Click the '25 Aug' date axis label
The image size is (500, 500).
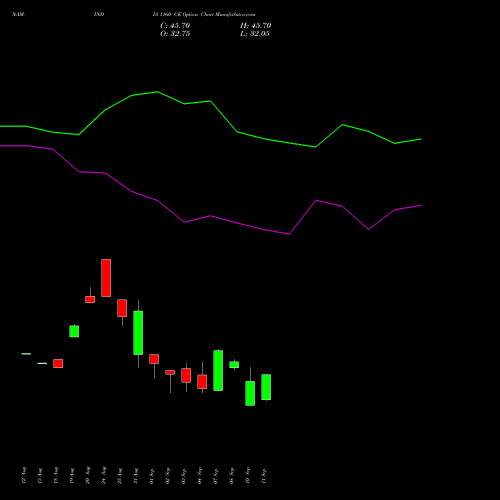[x=120, y=476]
